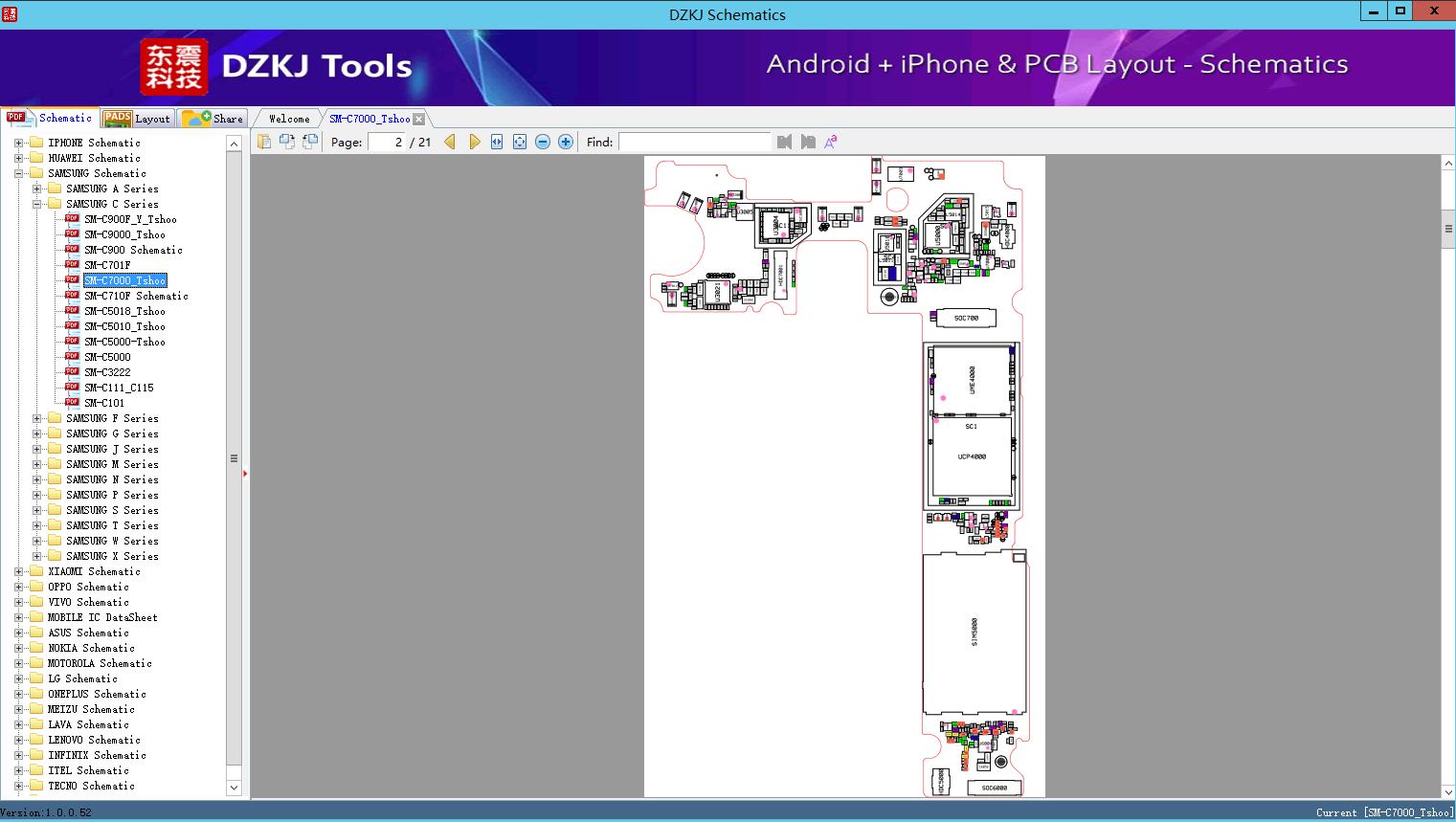
Task: Select the LENOVO Schematic folder
Action: coord(94,740)
